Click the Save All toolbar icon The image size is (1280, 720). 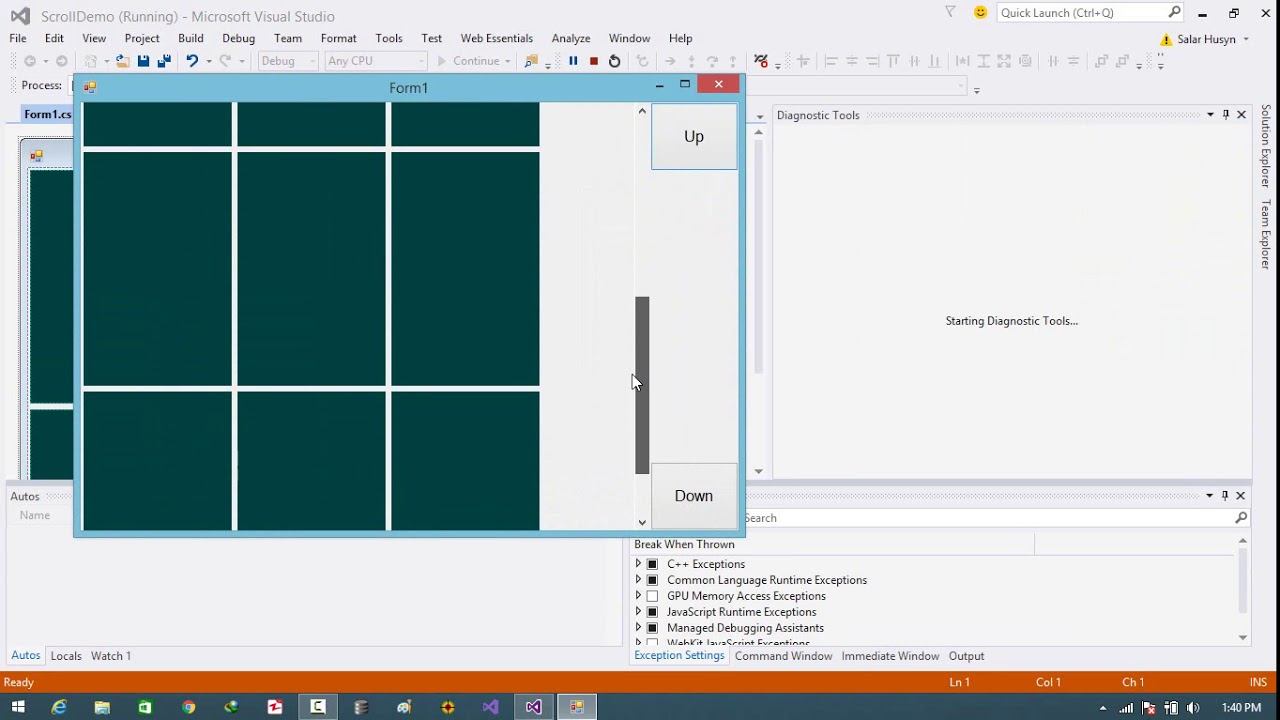[x=162, y=61]
